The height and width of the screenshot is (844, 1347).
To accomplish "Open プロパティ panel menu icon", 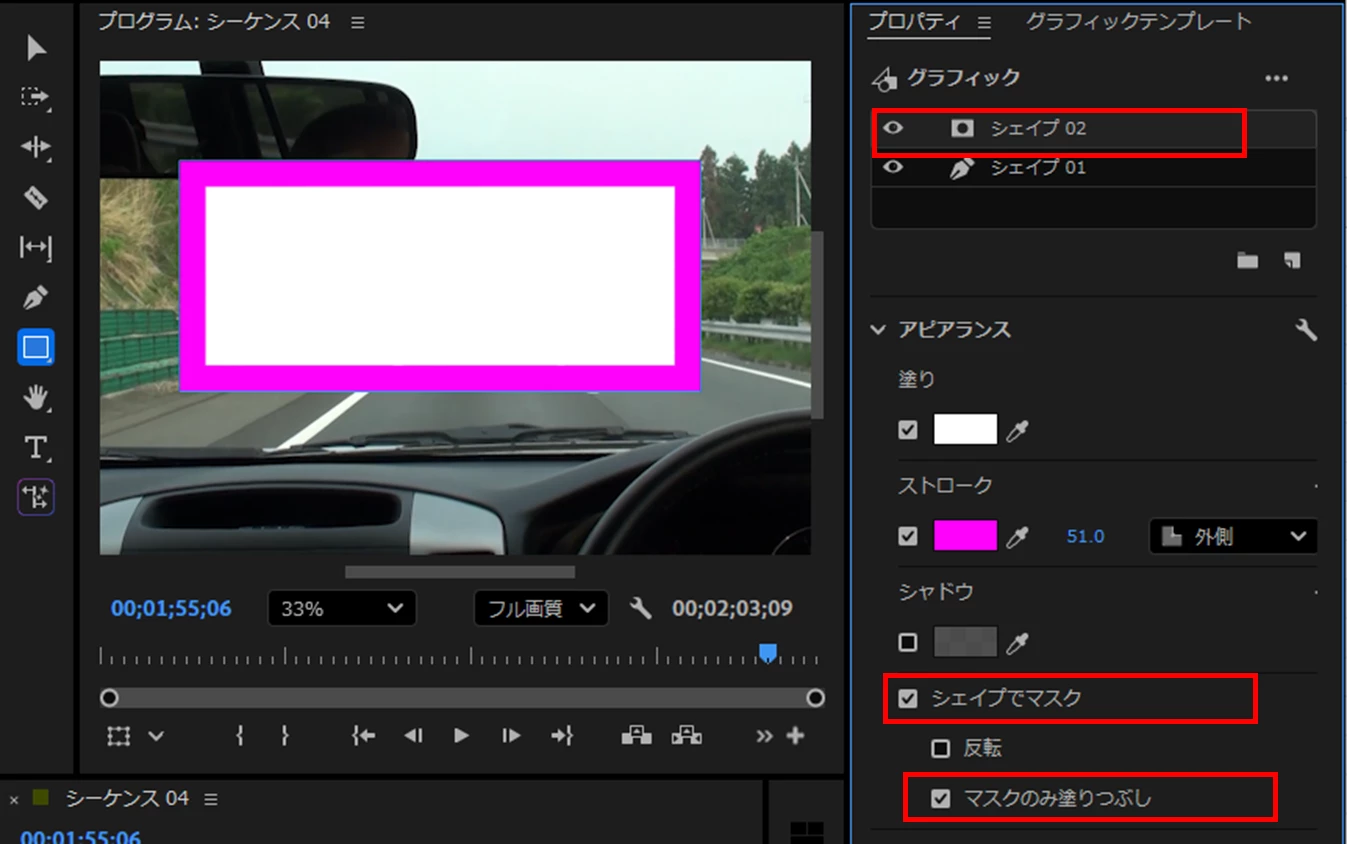I will tap(983, 22).
